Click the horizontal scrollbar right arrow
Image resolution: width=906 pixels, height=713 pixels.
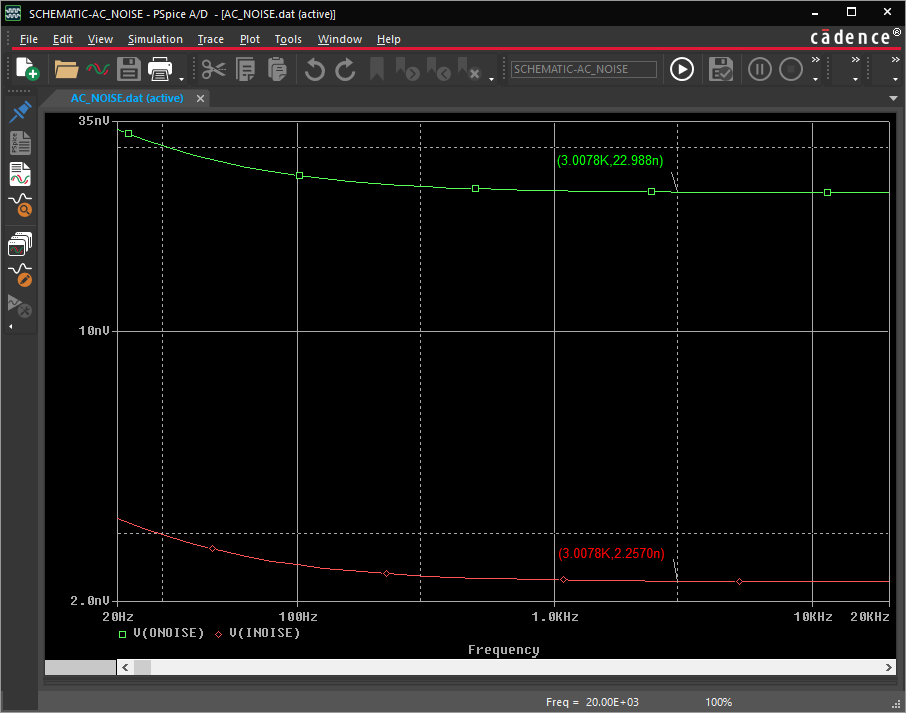click(x=888, y=667)
